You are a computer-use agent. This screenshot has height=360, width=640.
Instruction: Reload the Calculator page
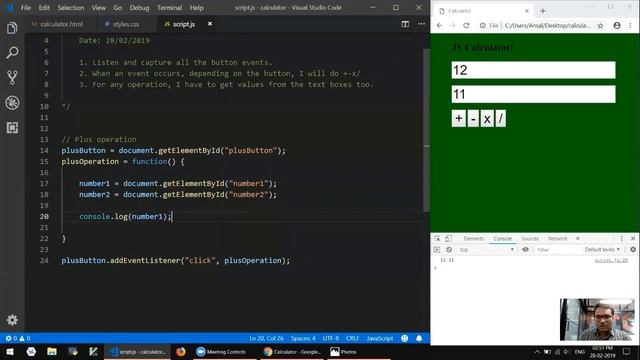click(466, 25)
